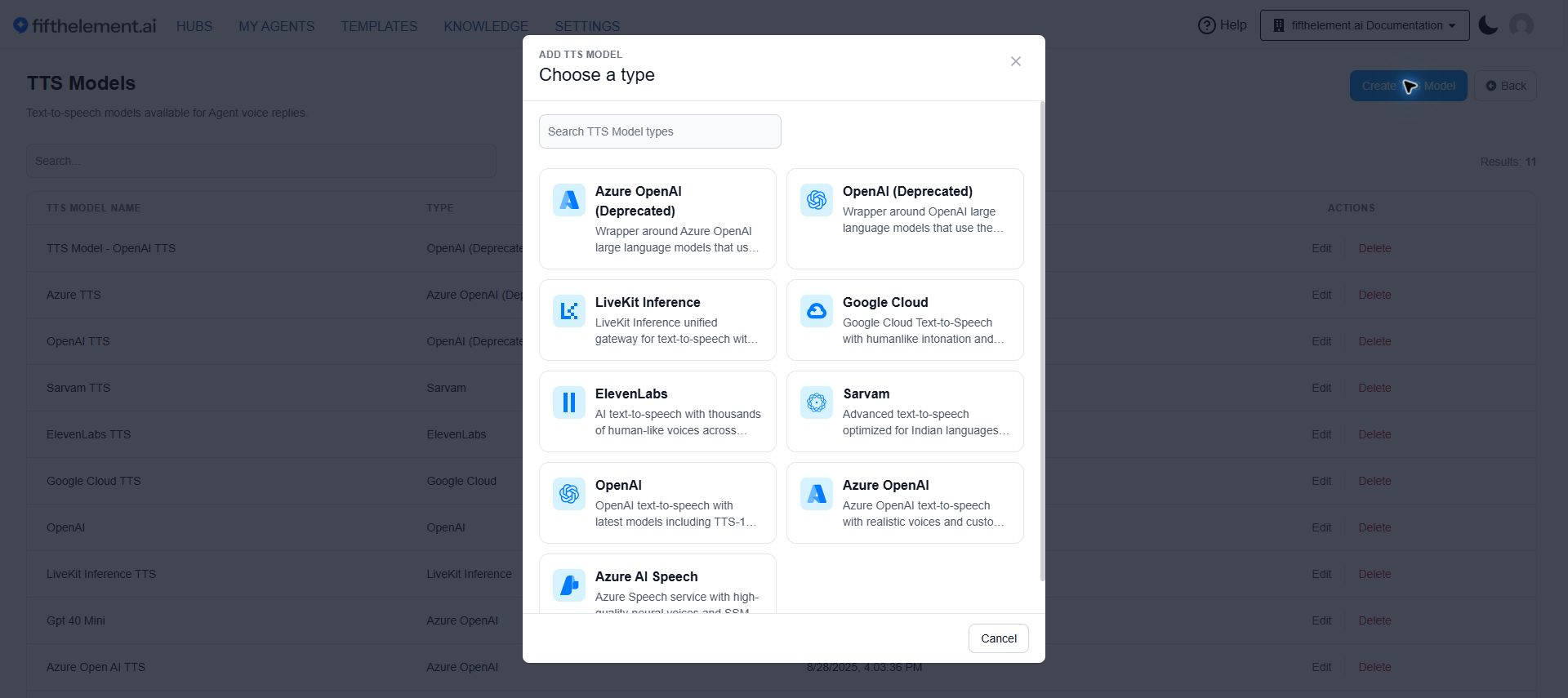The height and width of the screenshot is (698, 1568).
Task: Edit the TTS Model - OpenAI TTS row
Action: (x=1321, y=248)
